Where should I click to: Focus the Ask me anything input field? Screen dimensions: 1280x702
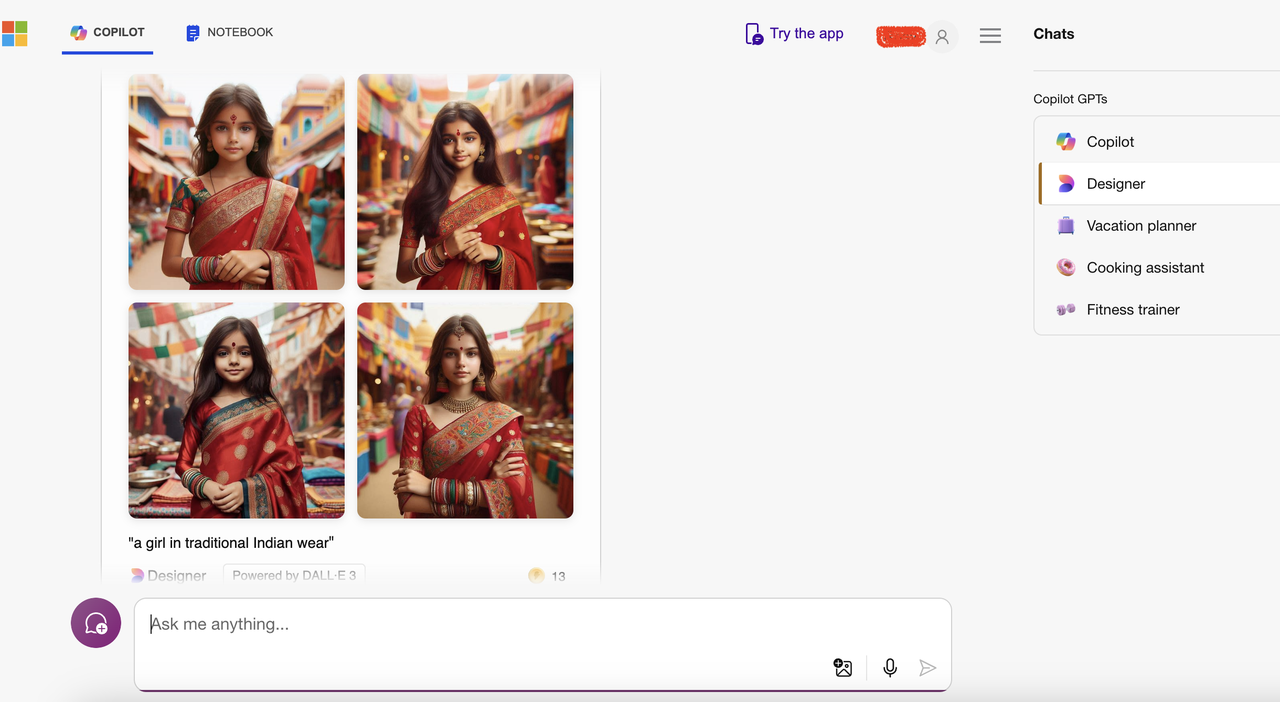[543, 644]
